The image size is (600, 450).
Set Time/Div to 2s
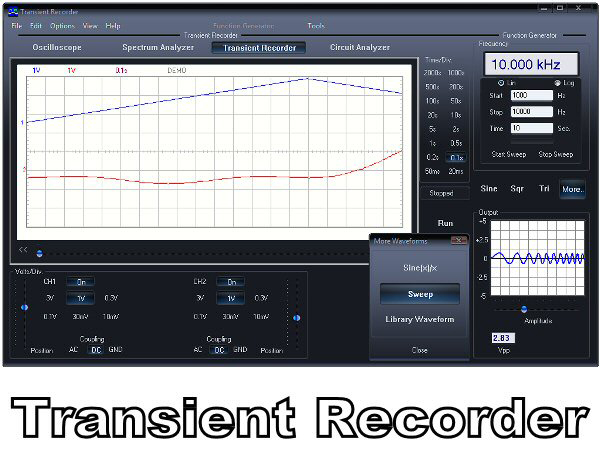coord(456,129)
